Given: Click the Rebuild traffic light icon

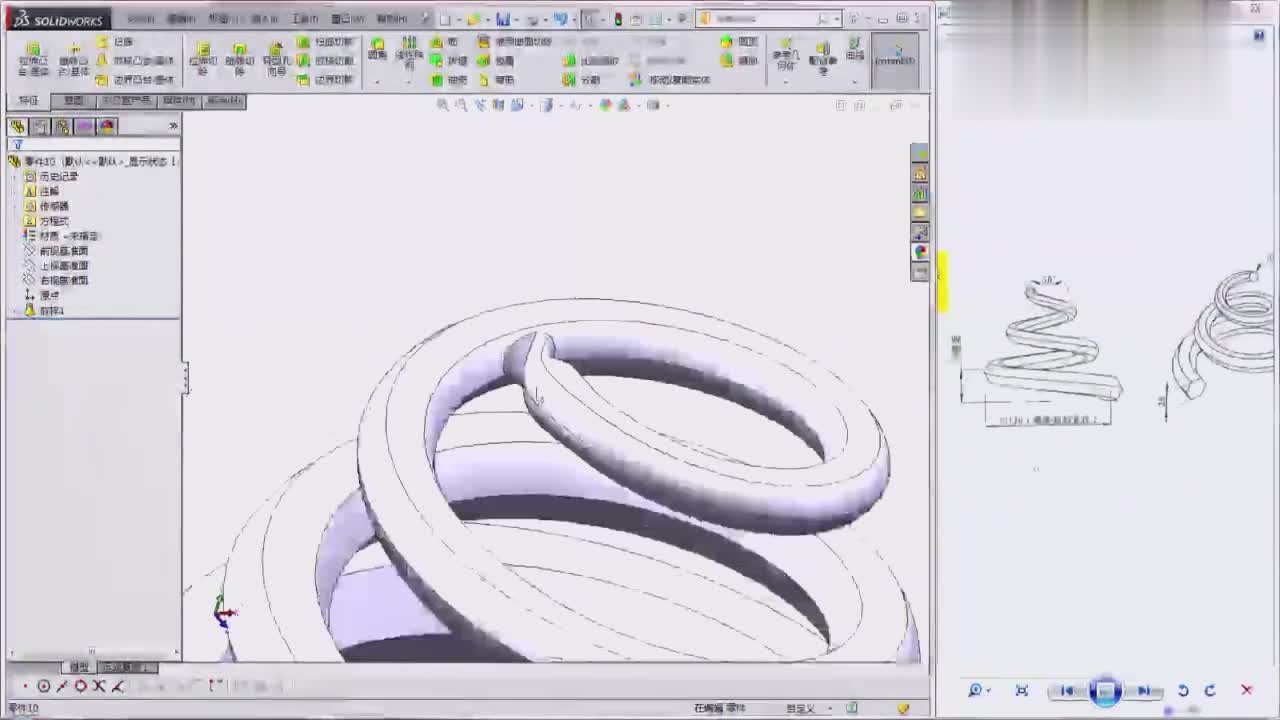Looking at the screenshot, I should pyautogui.click(x=617, y=19).
